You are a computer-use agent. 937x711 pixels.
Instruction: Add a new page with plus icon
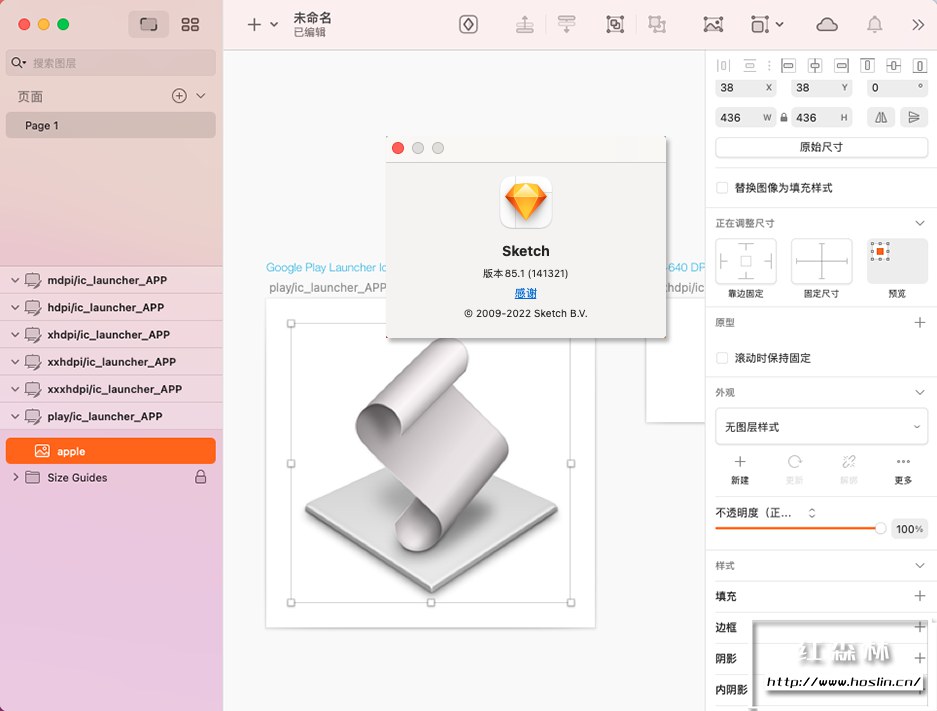click(179, 96)
